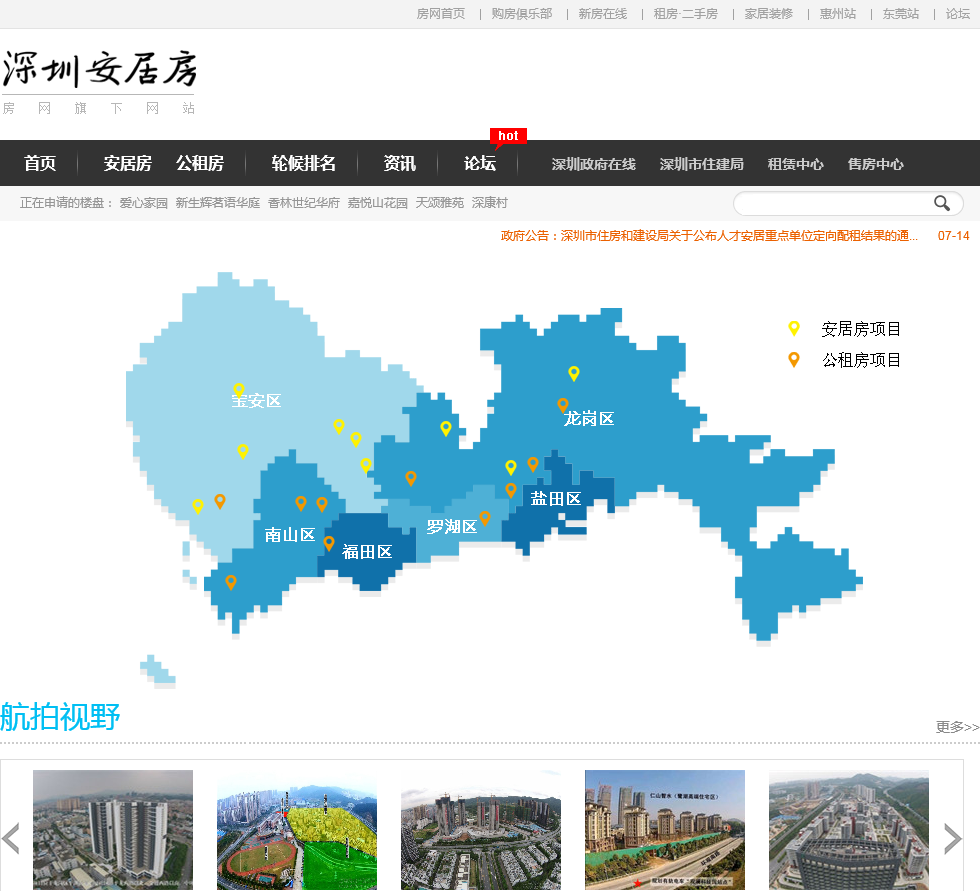Click 安居房项目 legend entry

861,329
